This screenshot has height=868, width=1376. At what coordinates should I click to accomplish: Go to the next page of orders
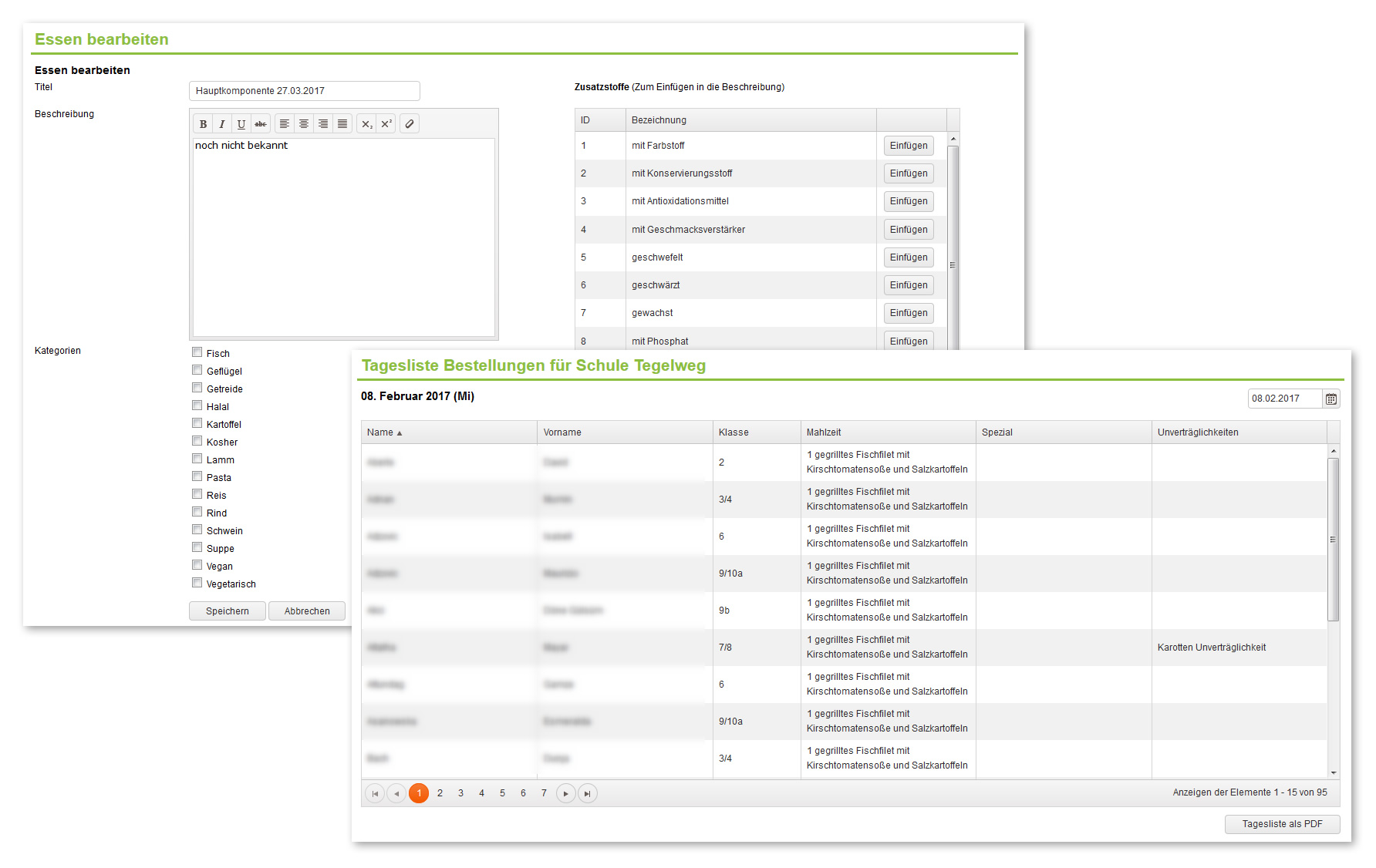pos(565,793)
